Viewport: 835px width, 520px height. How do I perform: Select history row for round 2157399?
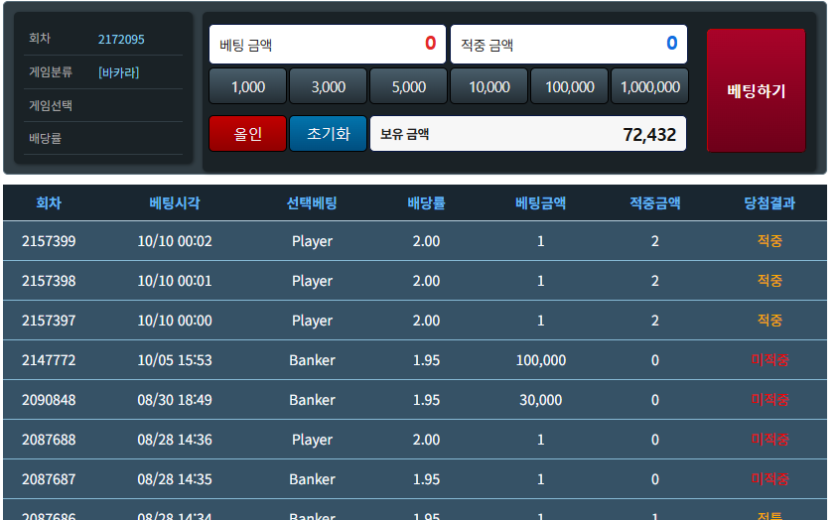tap(415, 241)
